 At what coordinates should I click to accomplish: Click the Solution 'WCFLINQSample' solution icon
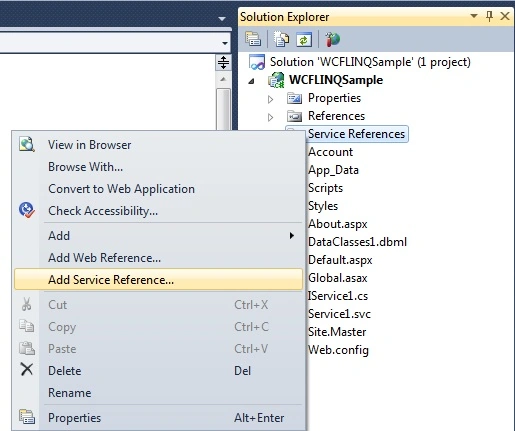[257, 62]
